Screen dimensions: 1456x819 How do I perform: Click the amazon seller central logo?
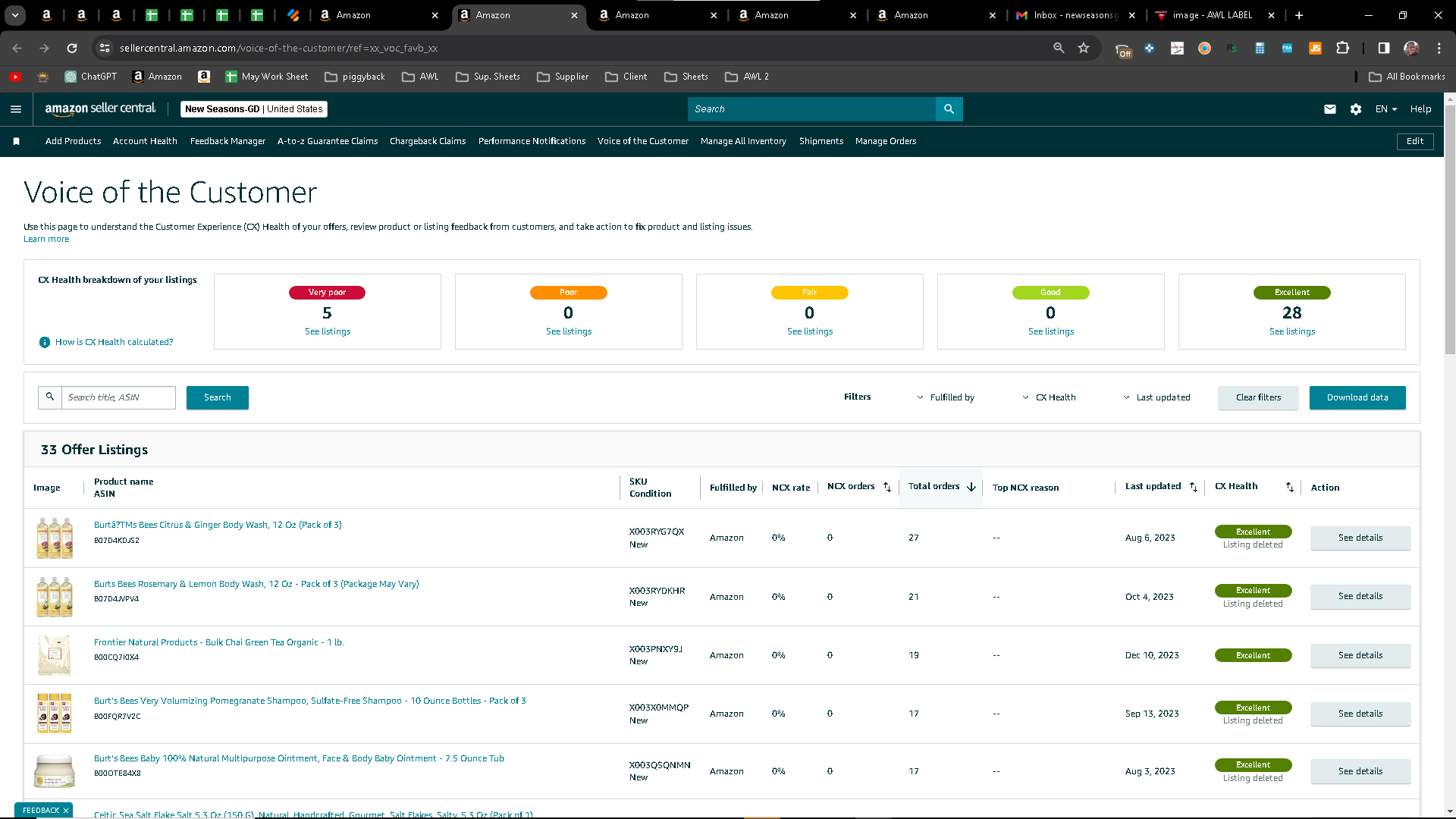(x=100, y=109)
